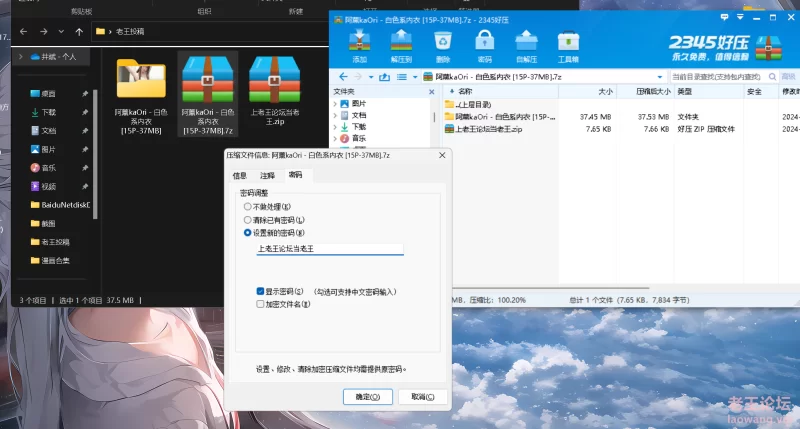800x429 pixels.
Task: Click the horizontal scrollbar in 2345好压 file list
Action: 551,288
